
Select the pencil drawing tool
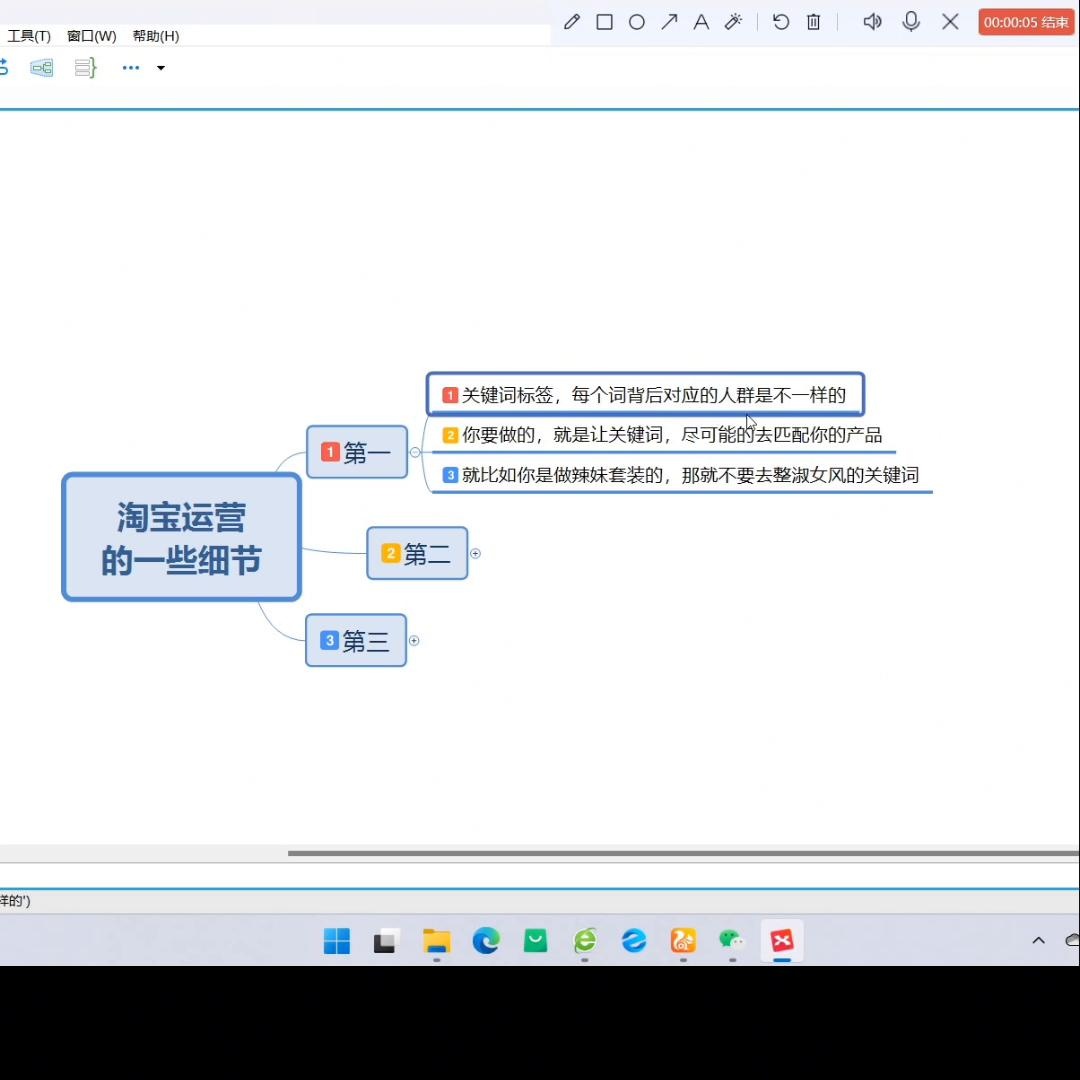(572, 22)
